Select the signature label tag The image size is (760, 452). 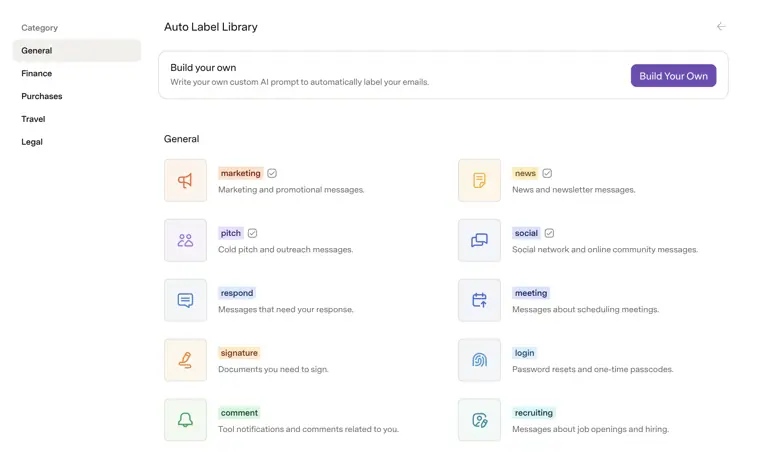[239, 353]
